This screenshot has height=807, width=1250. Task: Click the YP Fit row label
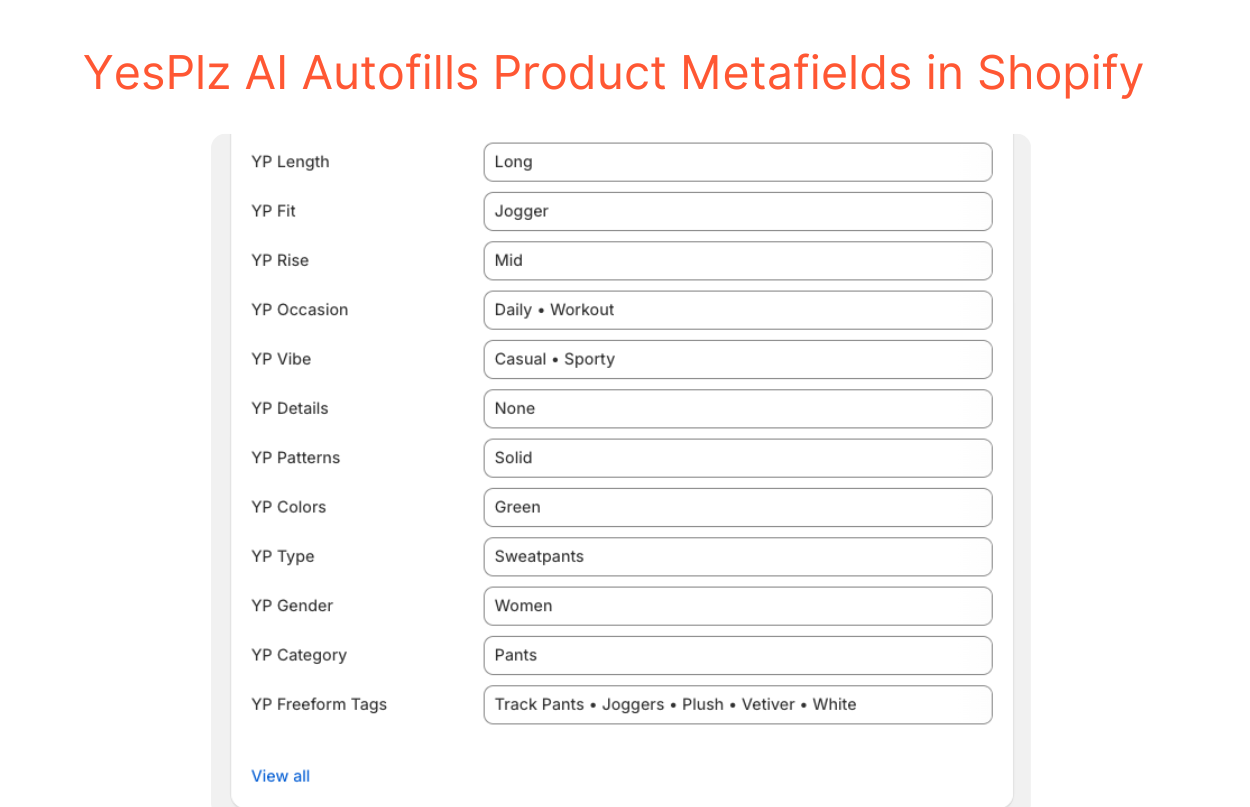[273, 211]
